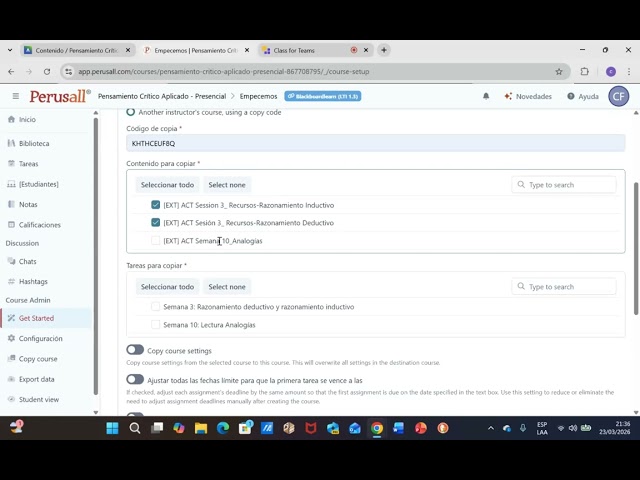Viewport: 640px width, 480px height.
Task: Open Pensamiento Crítico Aplicado breadcrumb
Action: pos(162,96)
